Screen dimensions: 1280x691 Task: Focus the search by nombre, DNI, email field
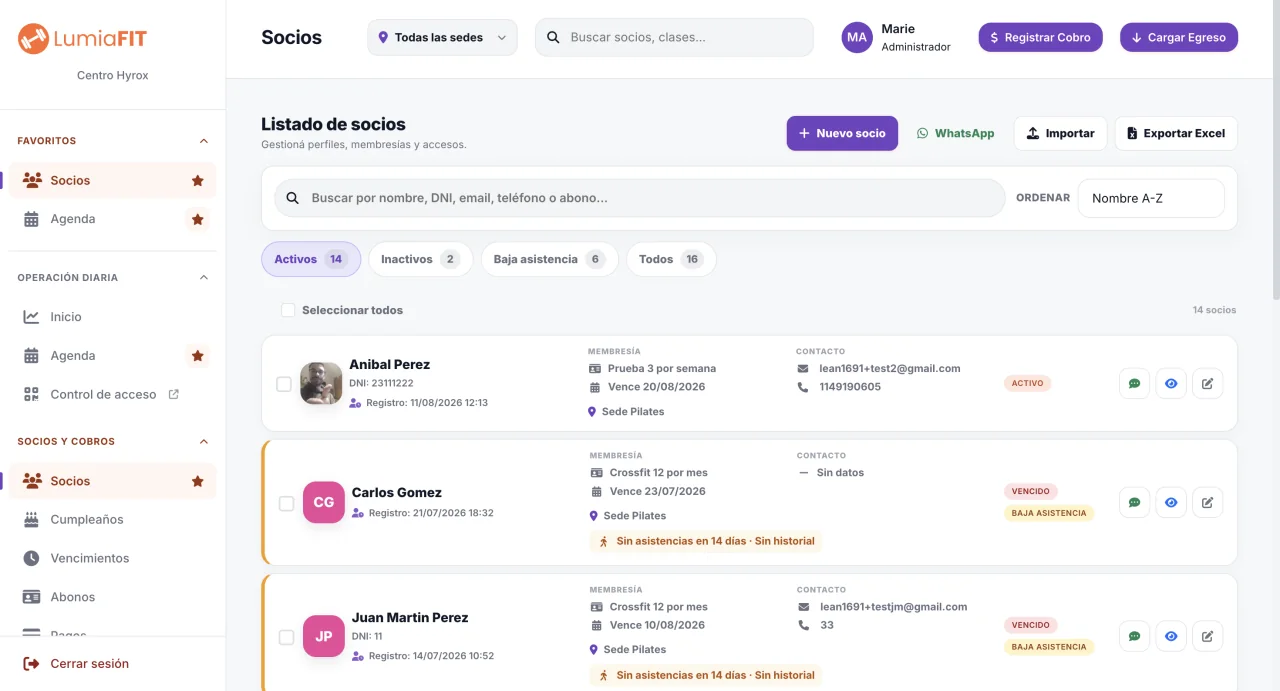640,198
